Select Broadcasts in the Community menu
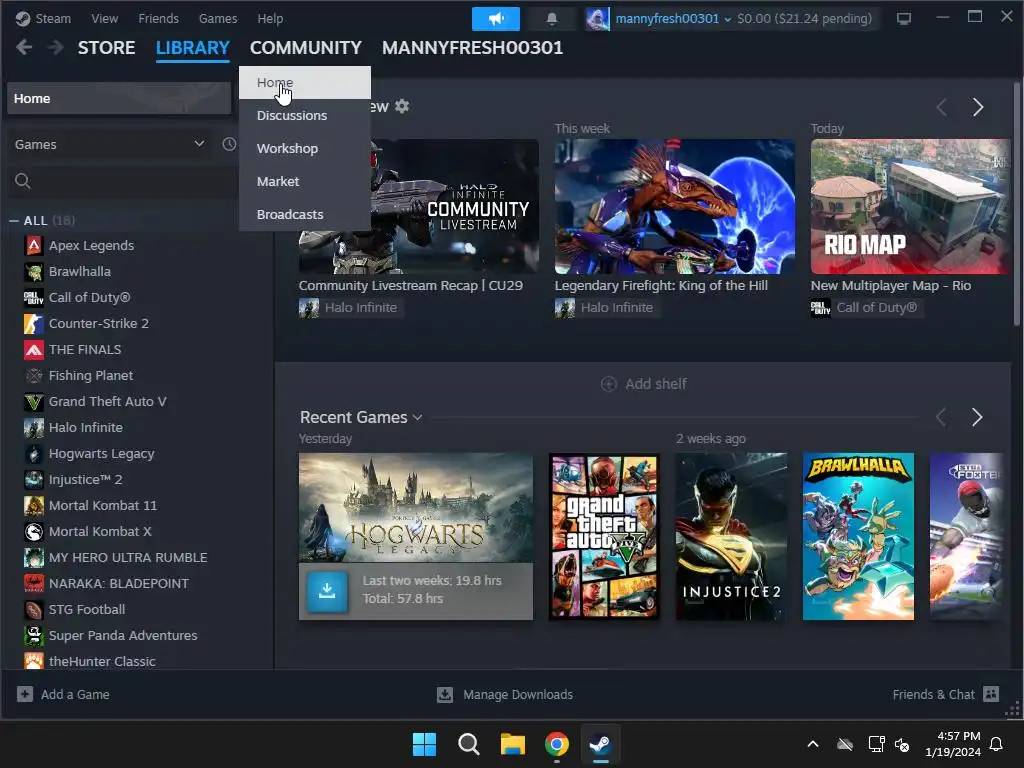Viewport: 1024px width, 768px height. tap(305, 214)
